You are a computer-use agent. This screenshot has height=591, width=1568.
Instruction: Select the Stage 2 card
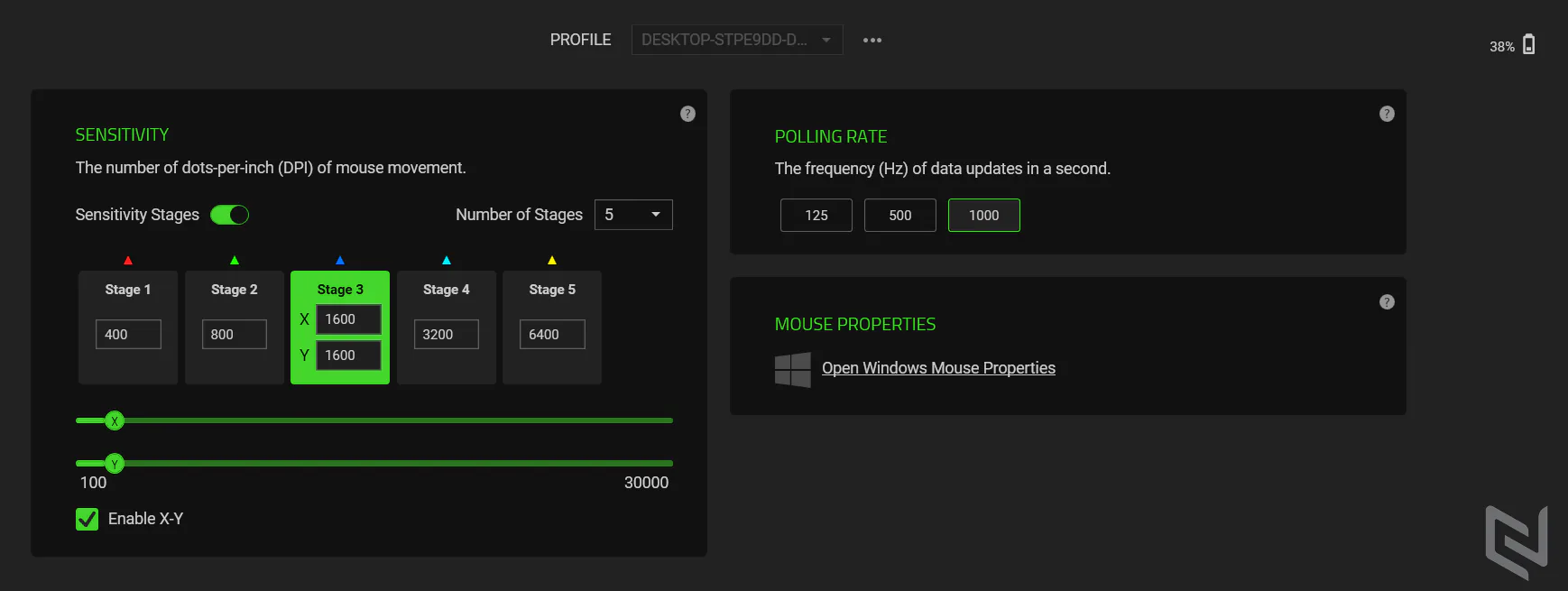point(235,328)
